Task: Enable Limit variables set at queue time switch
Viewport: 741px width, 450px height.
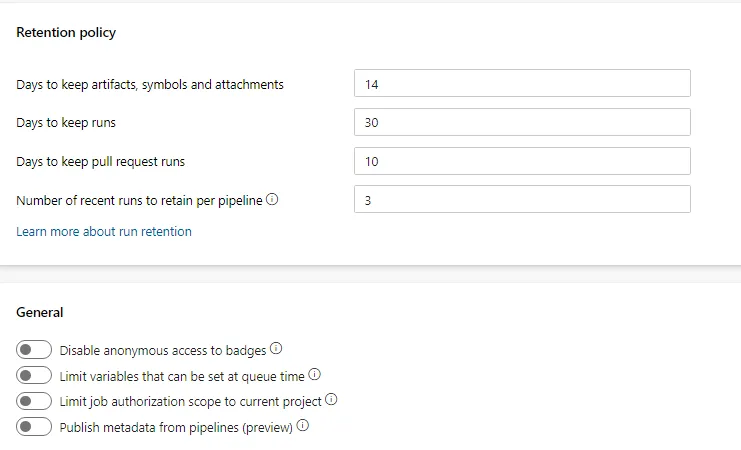Action: [x=34, y=375]
